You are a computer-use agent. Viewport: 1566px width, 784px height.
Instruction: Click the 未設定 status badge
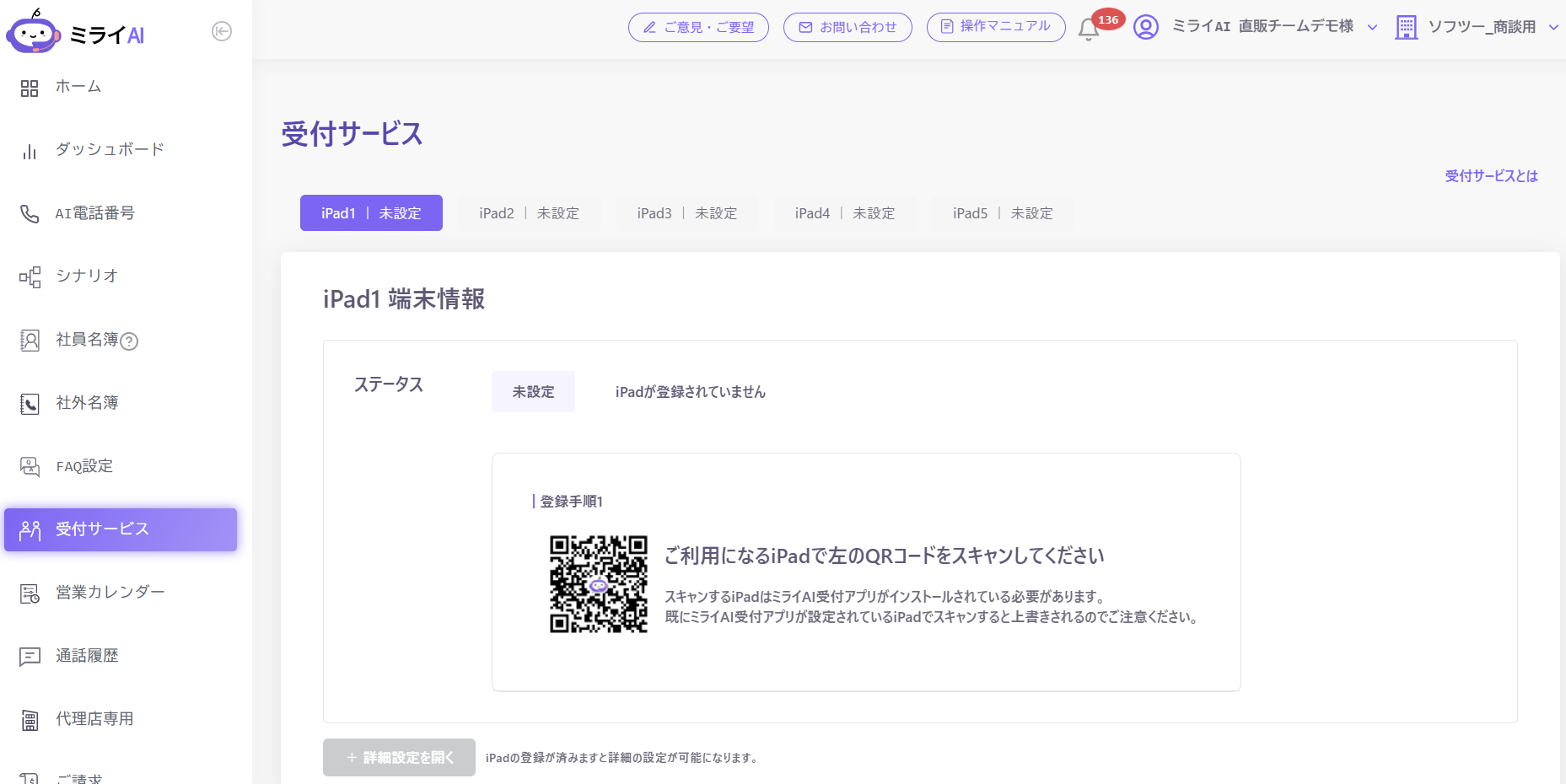(x=533, y=392)
